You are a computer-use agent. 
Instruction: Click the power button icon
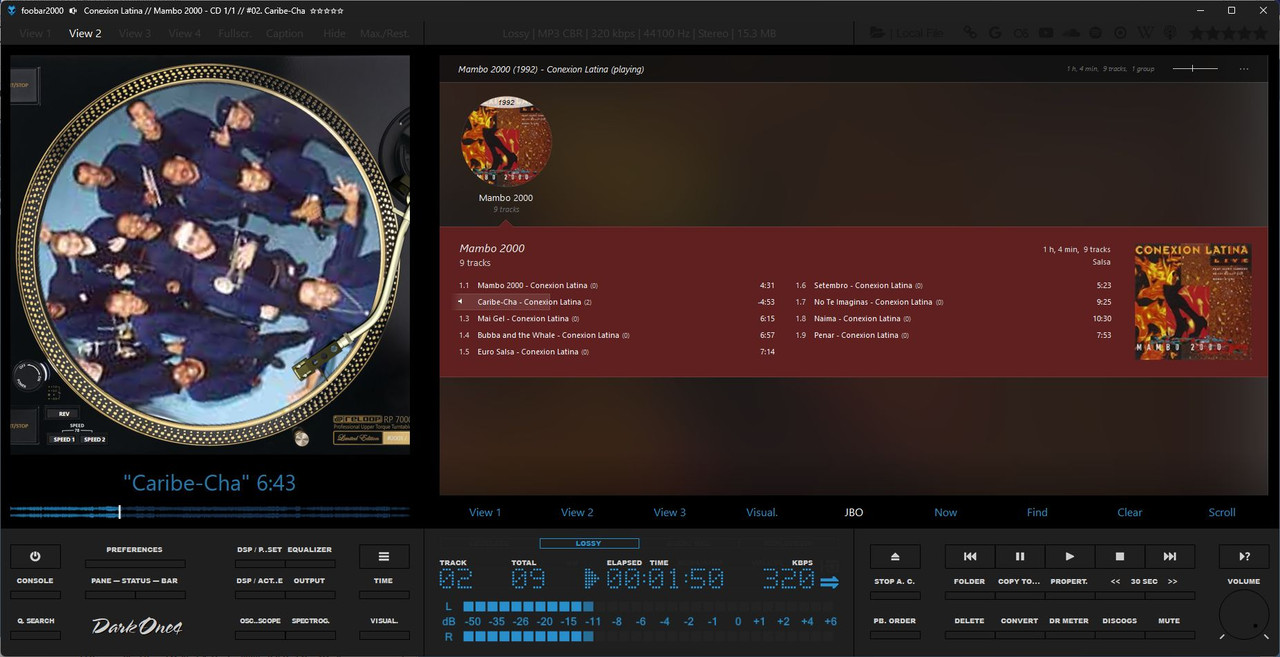point(35,557)
